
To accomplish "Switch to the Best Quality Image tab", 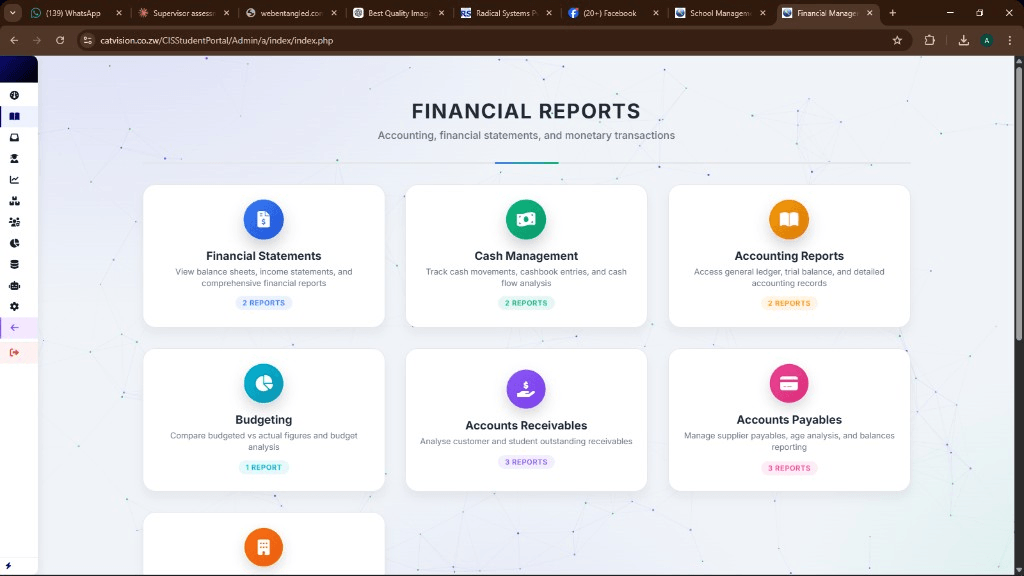I will 398,13.
